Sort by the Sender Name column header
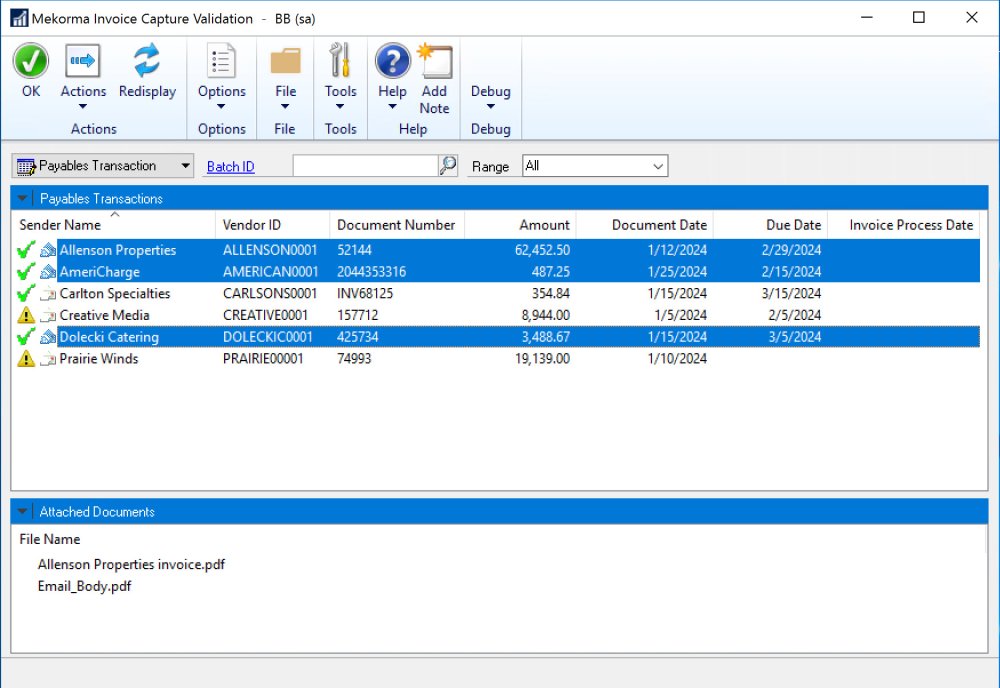This screenshot has height=688, width=1000. point(60,225)
